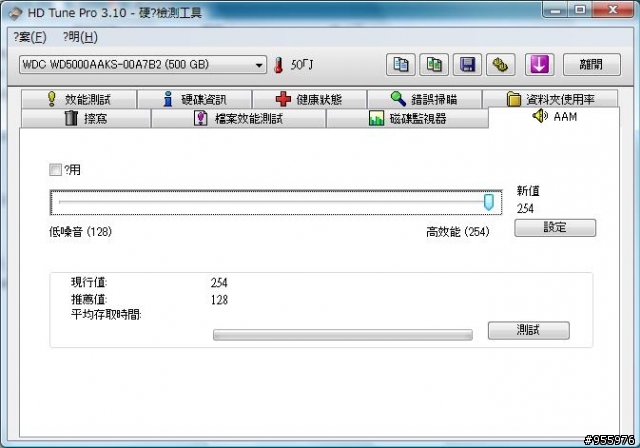The image size is (640, 448).
Task: Click the AAM slider thumb at 254
Action: click(489, 202)
